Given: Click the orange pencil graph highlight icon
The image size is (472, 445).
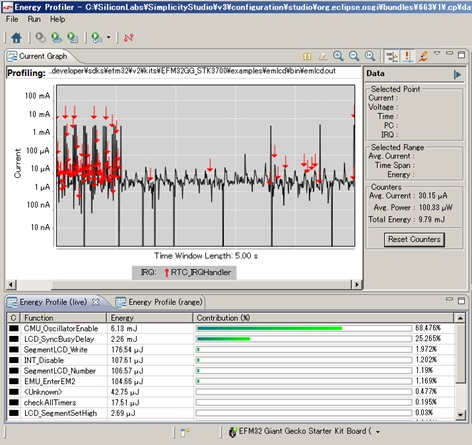Looking at the screenshot, I should click(423, 56).
